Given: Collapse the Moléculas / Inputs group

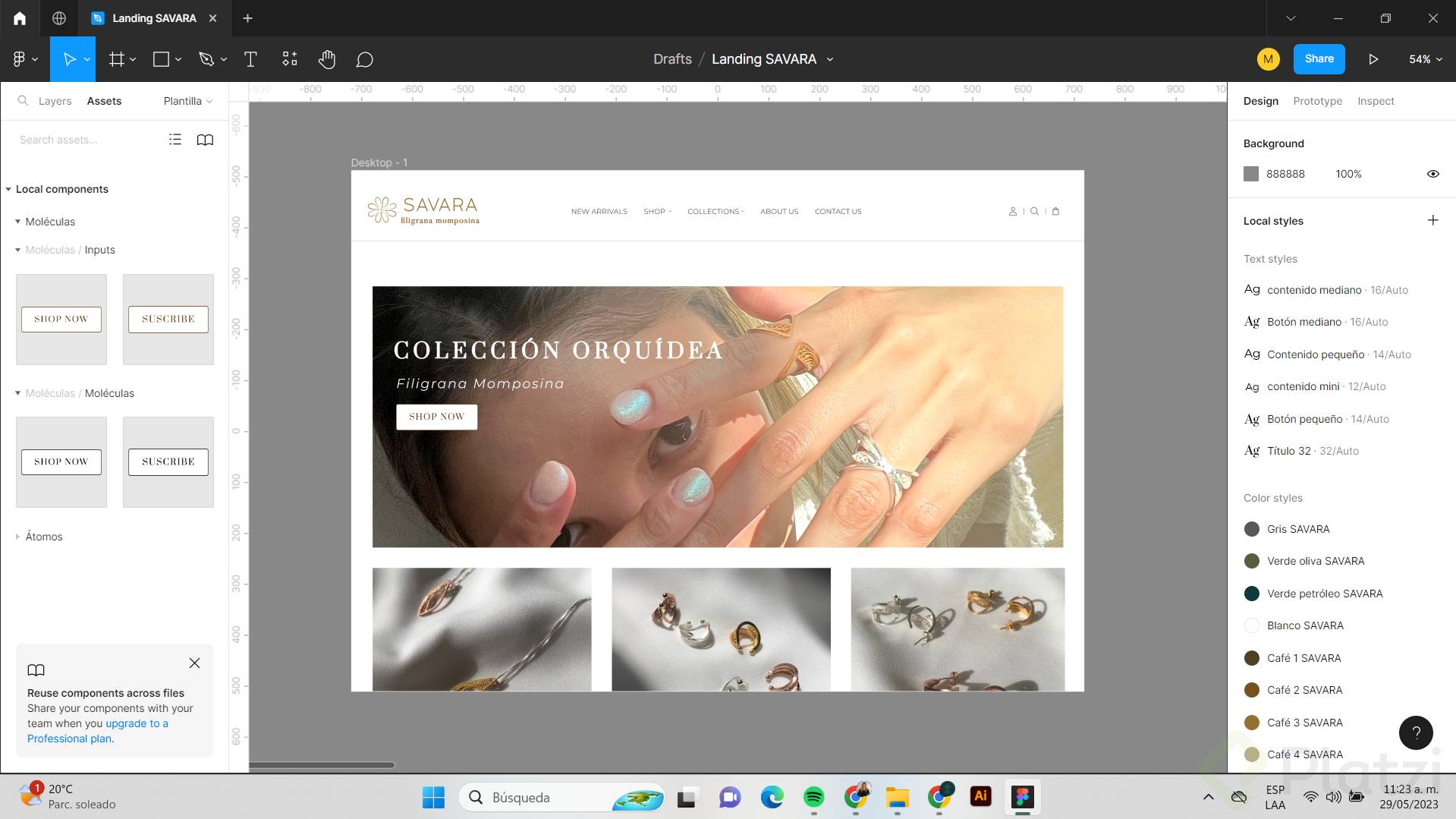Looking at the screenshot, I should click(x=17, y=250).
